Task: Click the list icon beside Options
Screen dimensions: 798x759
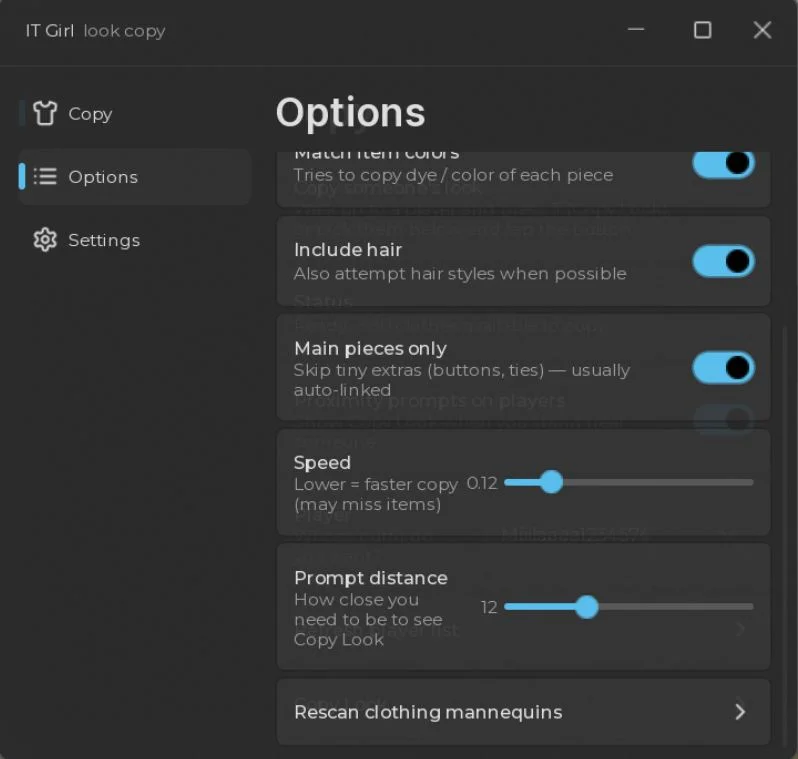Action: coord(45,177)
